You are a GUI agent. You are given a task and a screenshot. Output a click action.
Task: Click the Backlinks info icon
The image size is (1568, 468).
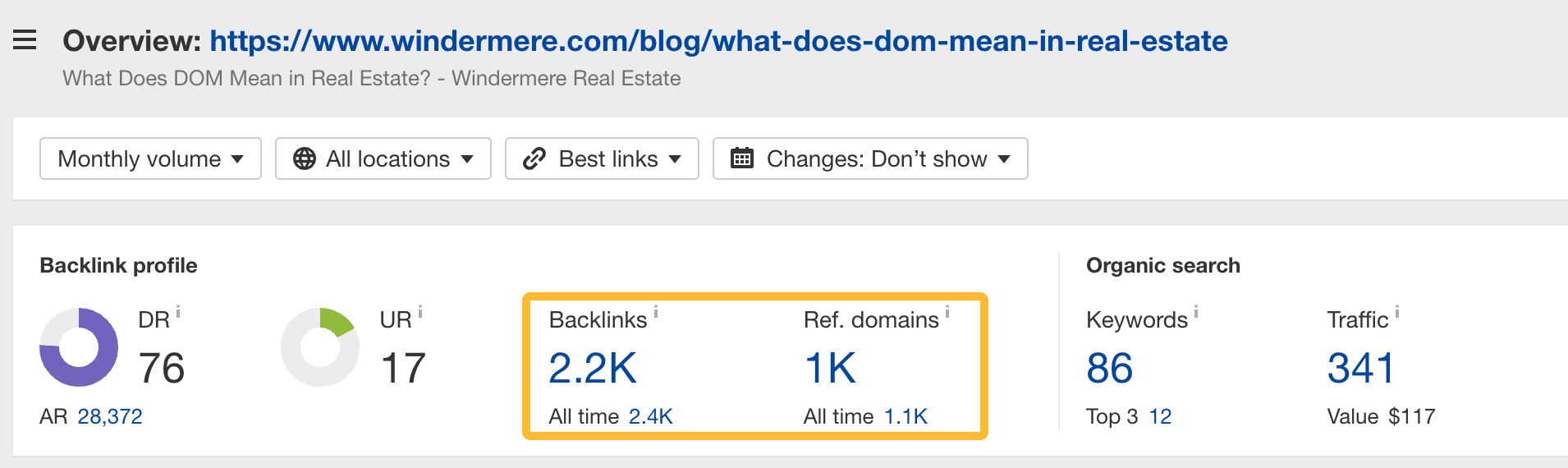656,312
